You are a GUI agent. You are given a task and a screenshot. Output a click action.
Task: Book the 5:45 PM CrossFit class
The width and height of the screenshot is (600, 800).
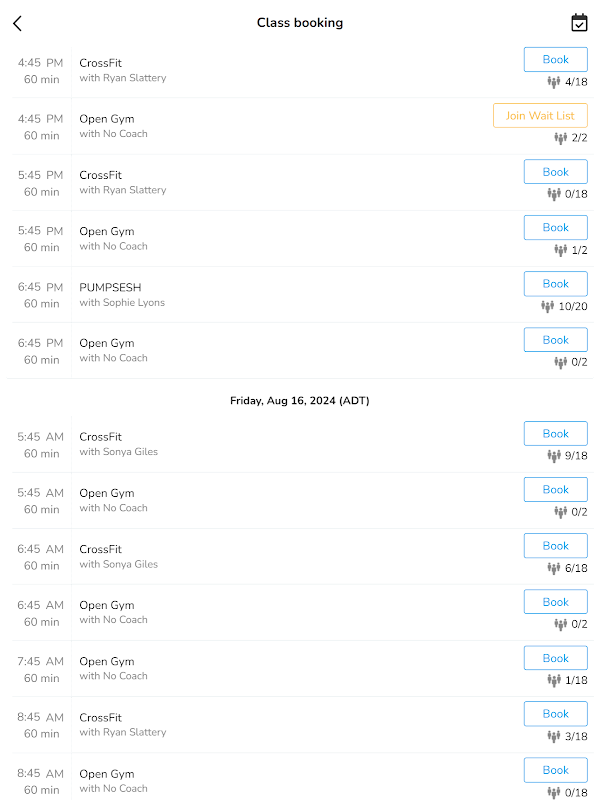tap(556, 172)
